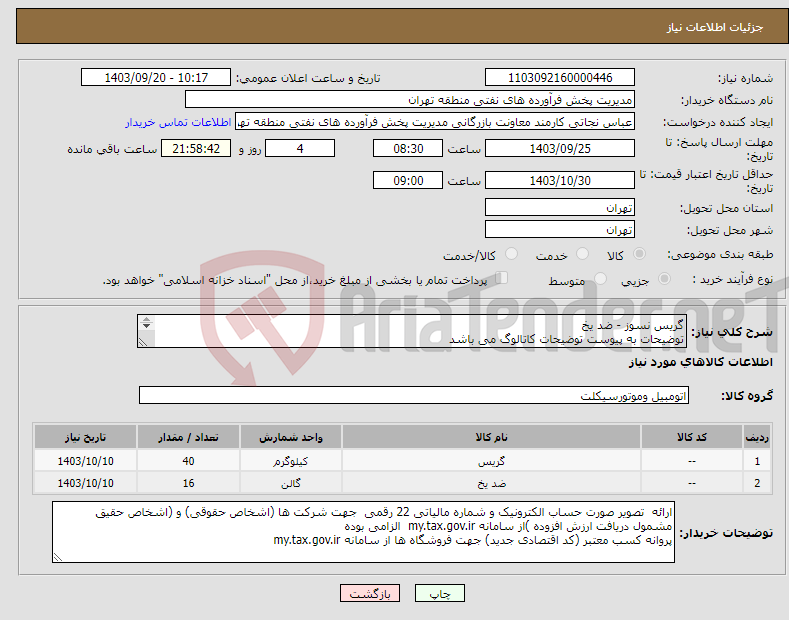
Task: Click the جزئیات اطلاعات نیاز header title
Action: [715, 27]
